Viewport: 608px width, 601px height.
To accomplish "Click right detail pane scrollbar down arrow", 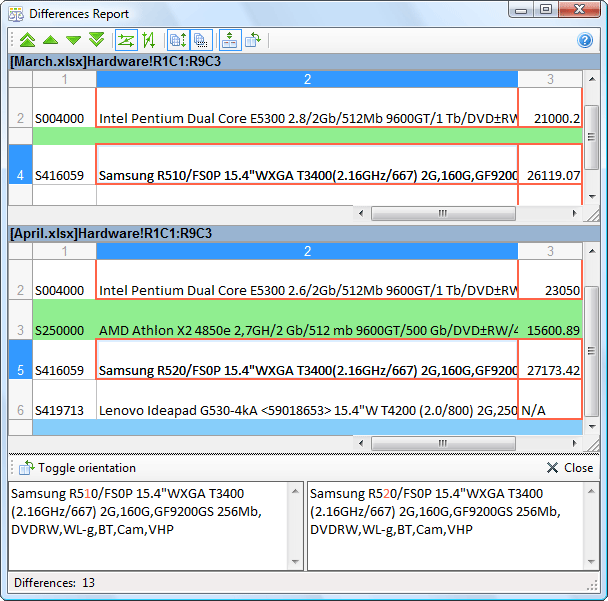I will 591,561.
